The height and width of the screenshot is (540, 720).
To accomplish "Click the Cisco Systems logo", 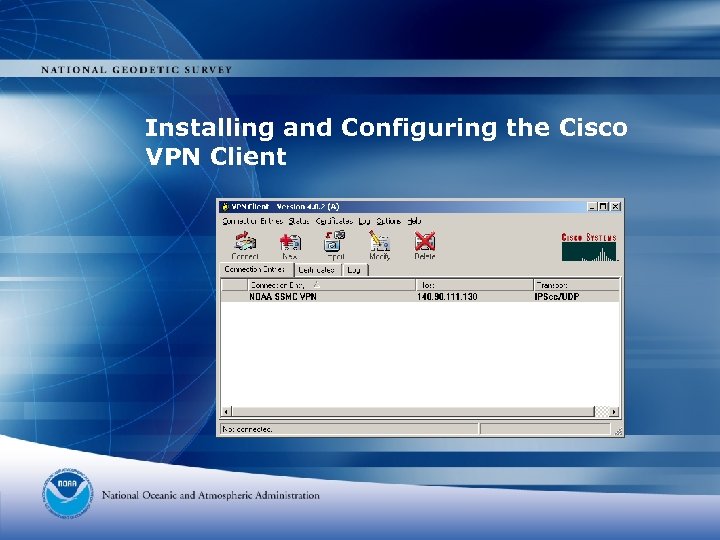I will pos(589,247).
